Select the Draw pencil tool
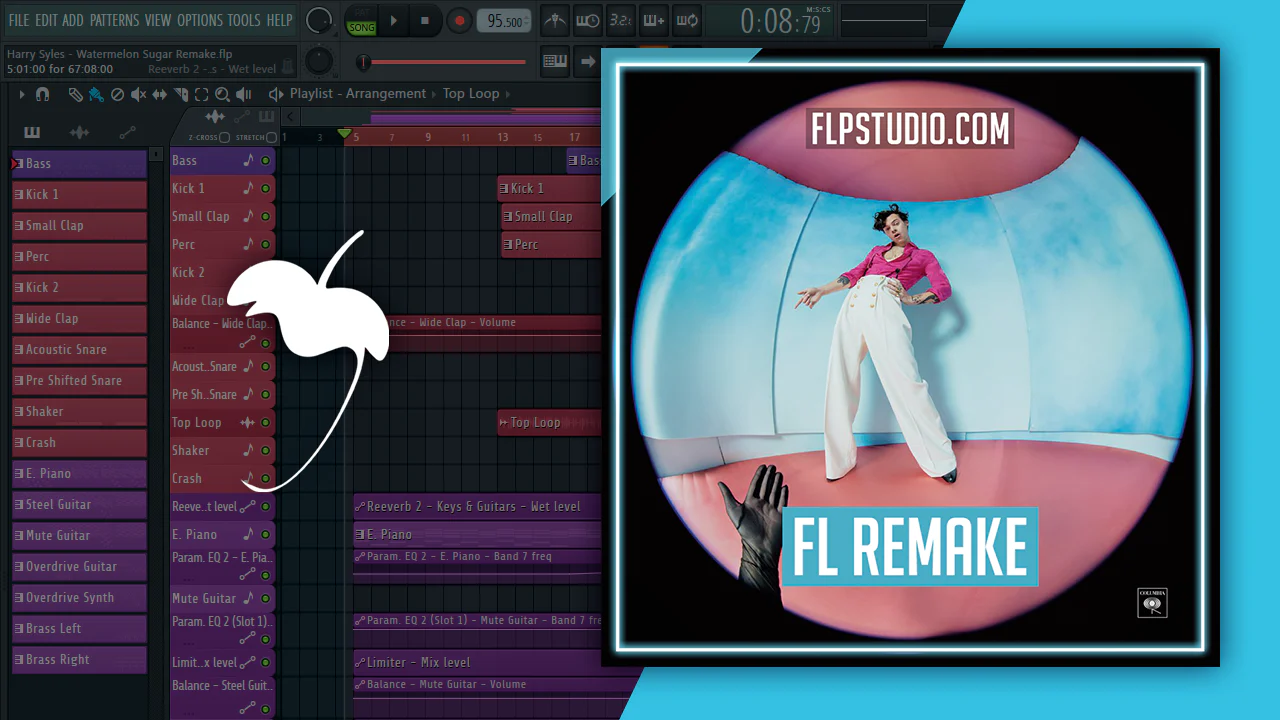The height and width of the screenshot is (720, 1280). click(75, 94)
